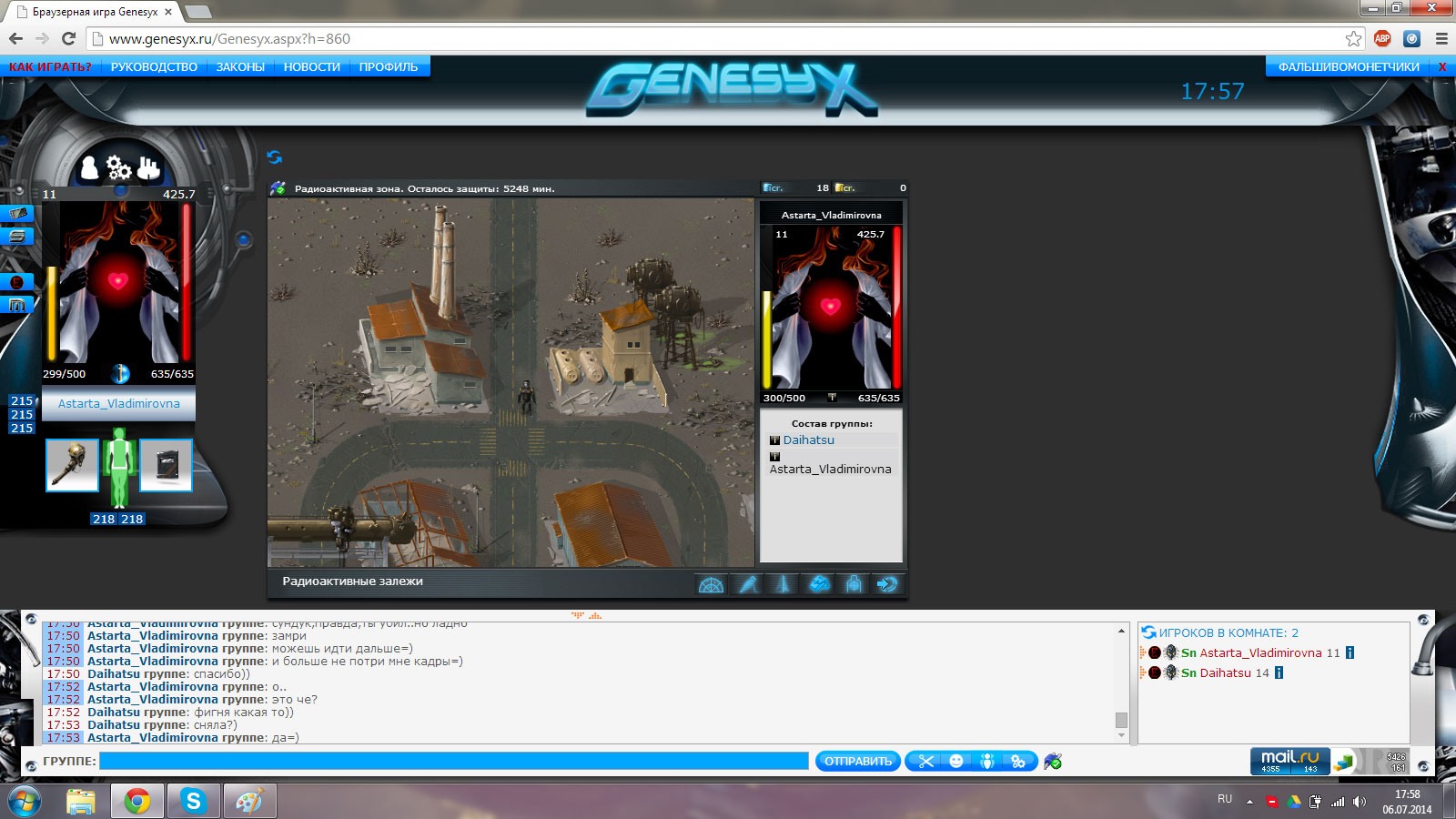Open the factory icon above portrait
Viewport: 1456px width, 819px height.
click(148, 167)
